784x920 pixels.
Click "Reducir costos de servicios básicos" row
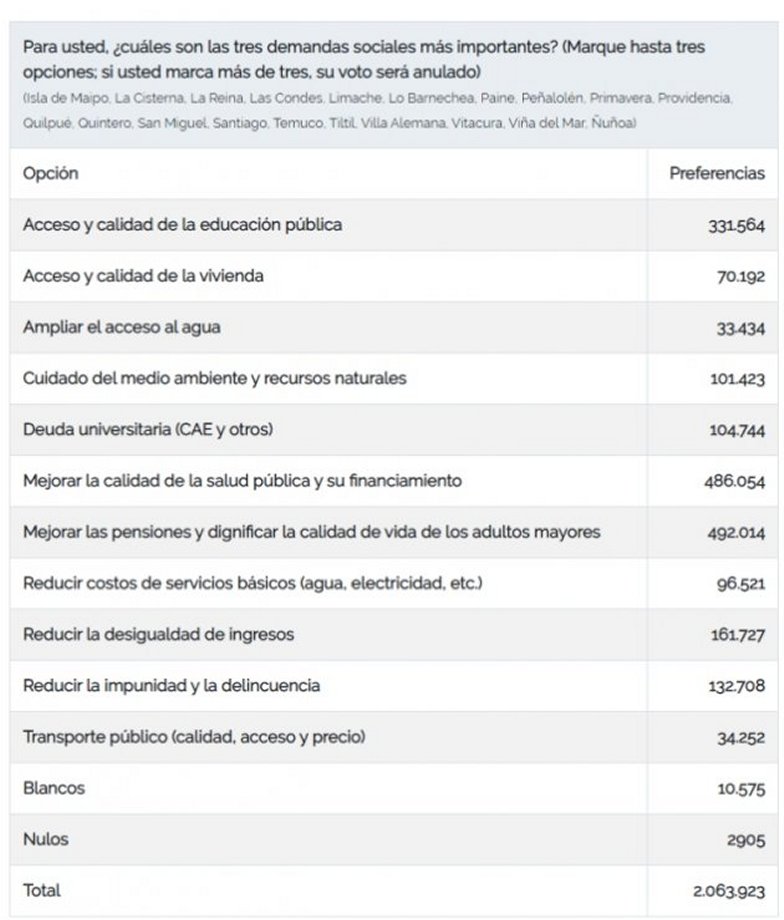click(252, 583)
